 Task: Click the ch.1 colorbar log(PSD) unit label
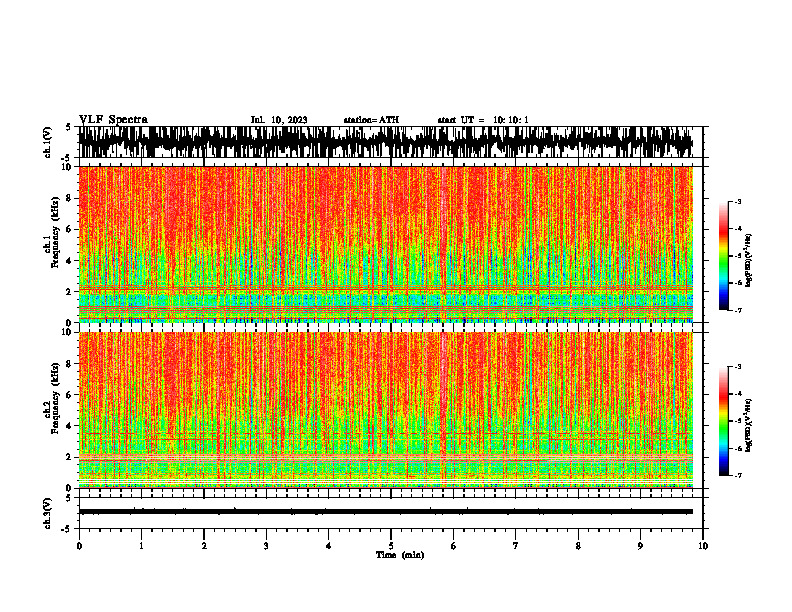tap(749, 260)
